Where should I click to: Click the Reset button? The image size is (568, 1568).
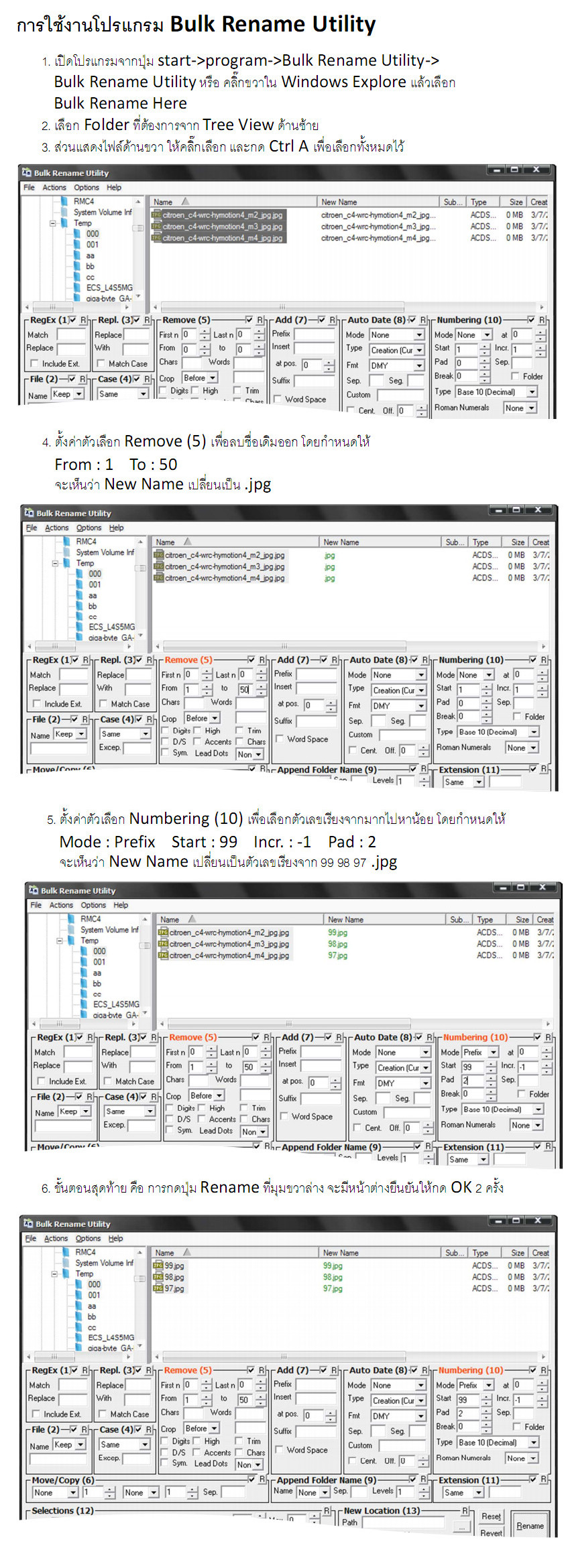(491, 1516)
